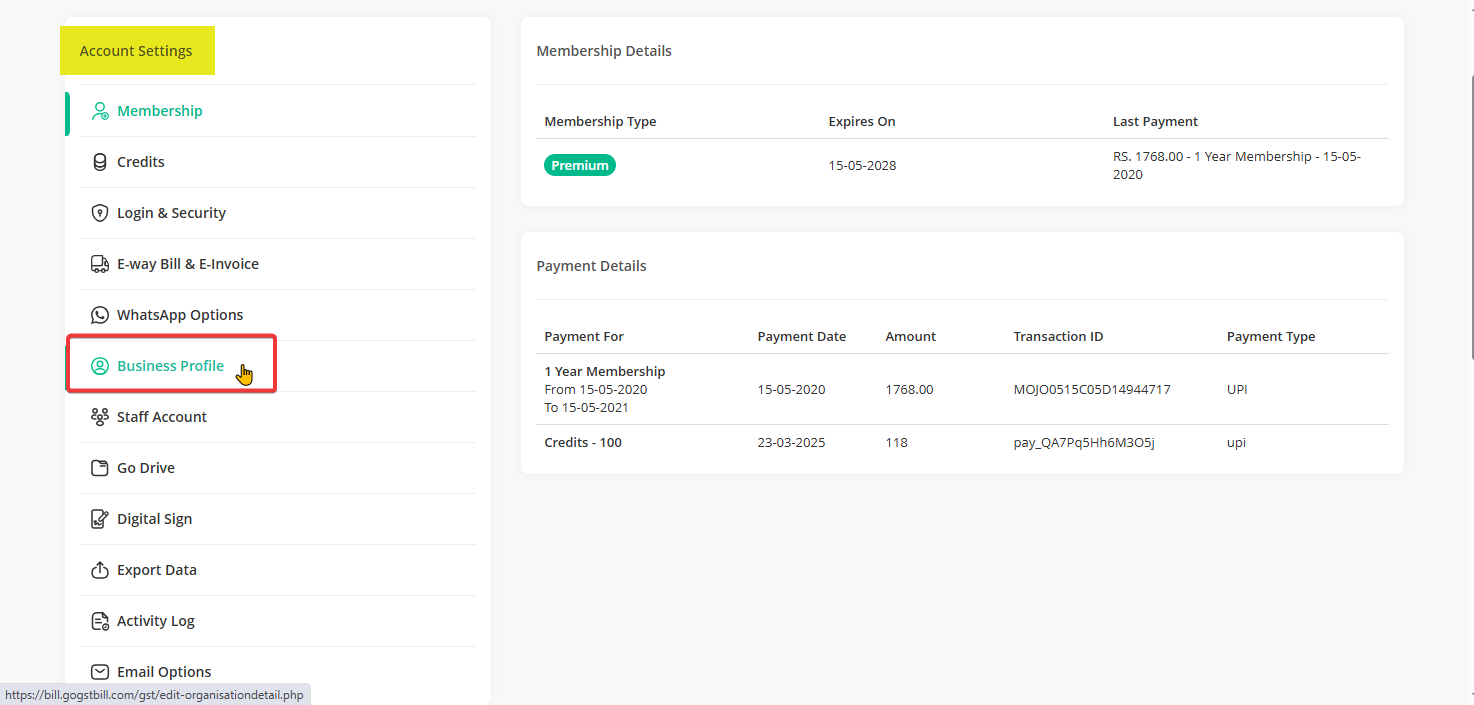
Task: Click the E-way Bill truck icon
Action: pyautogui.click(x=100, y=264)
